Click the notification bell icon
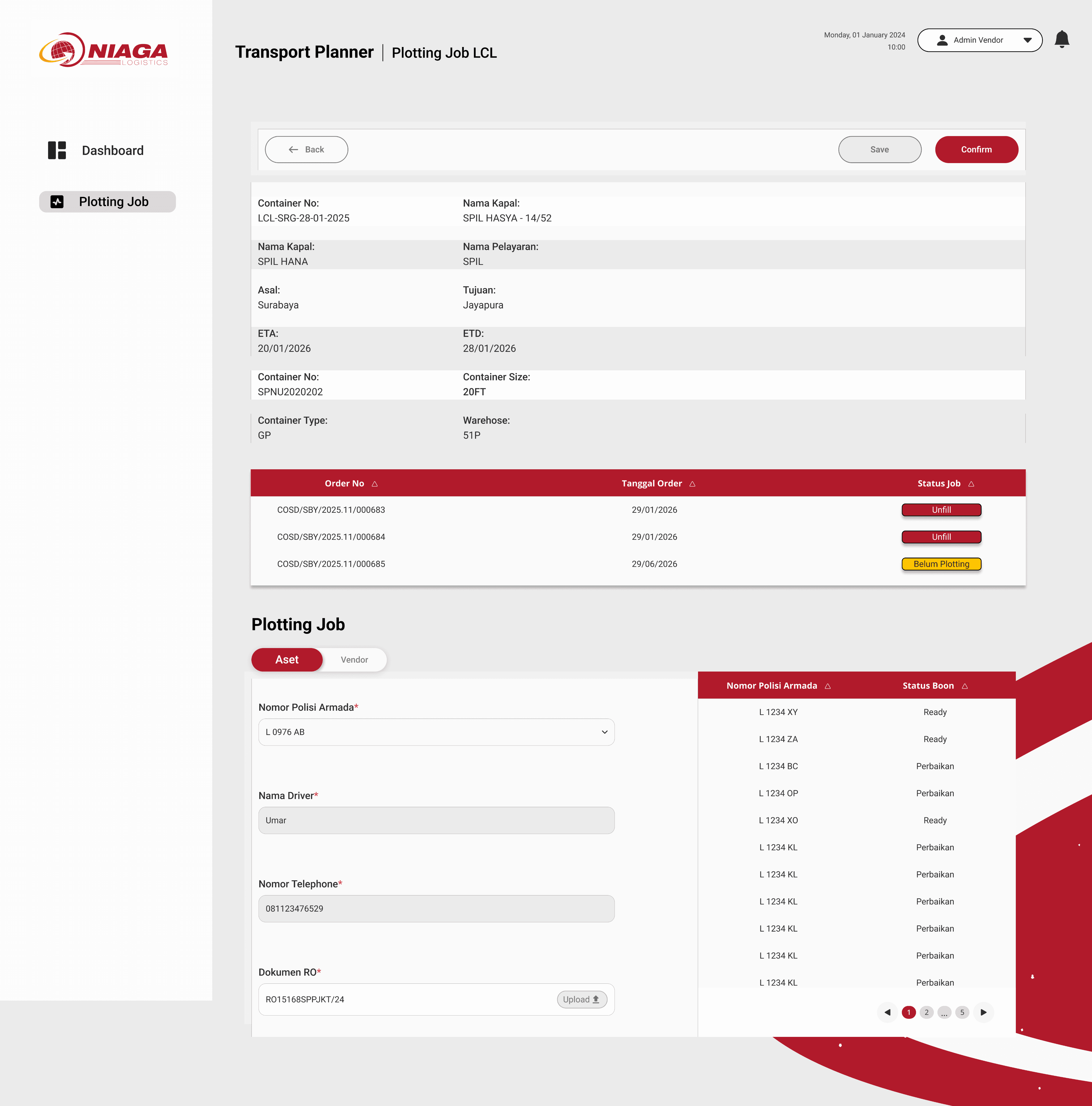The width and height of the screenshot is (1092, 1106). (1062, 39)
